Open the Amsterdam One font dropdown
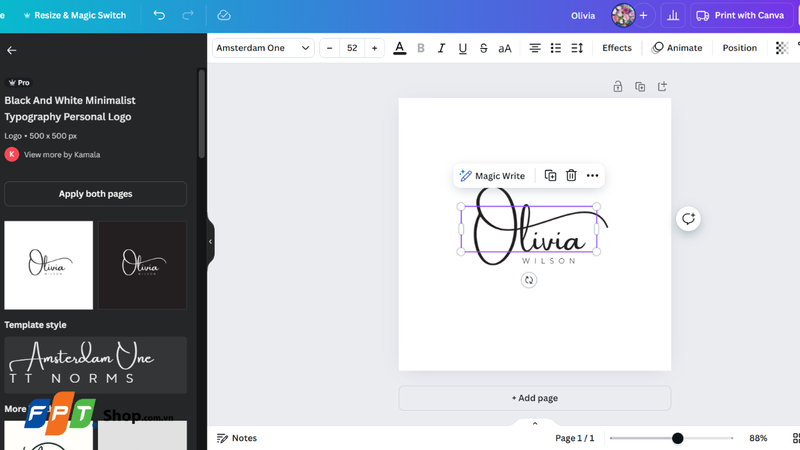 pos(264,48)
